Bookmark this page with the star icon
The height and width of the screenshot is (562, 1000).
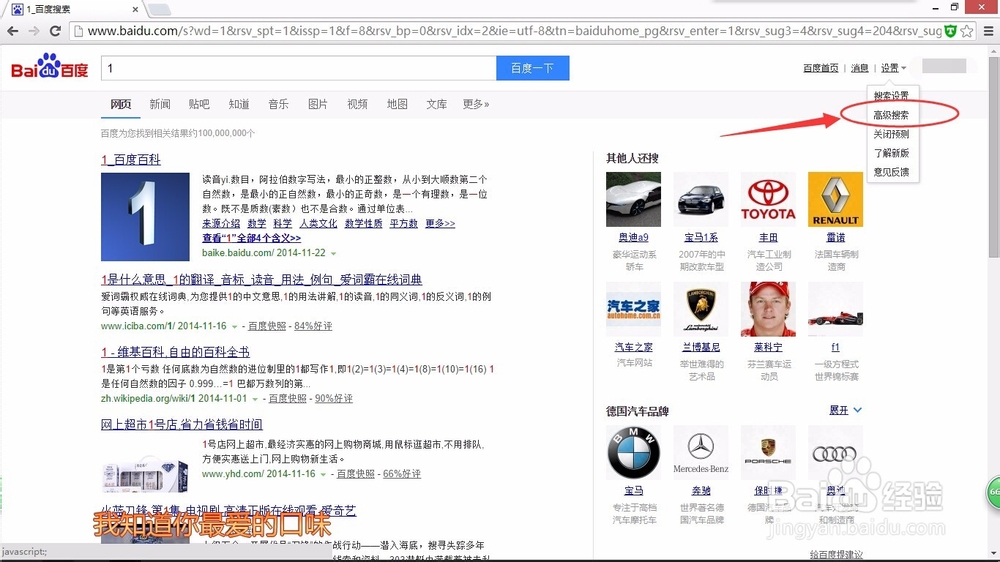click(x=967, y=31)
